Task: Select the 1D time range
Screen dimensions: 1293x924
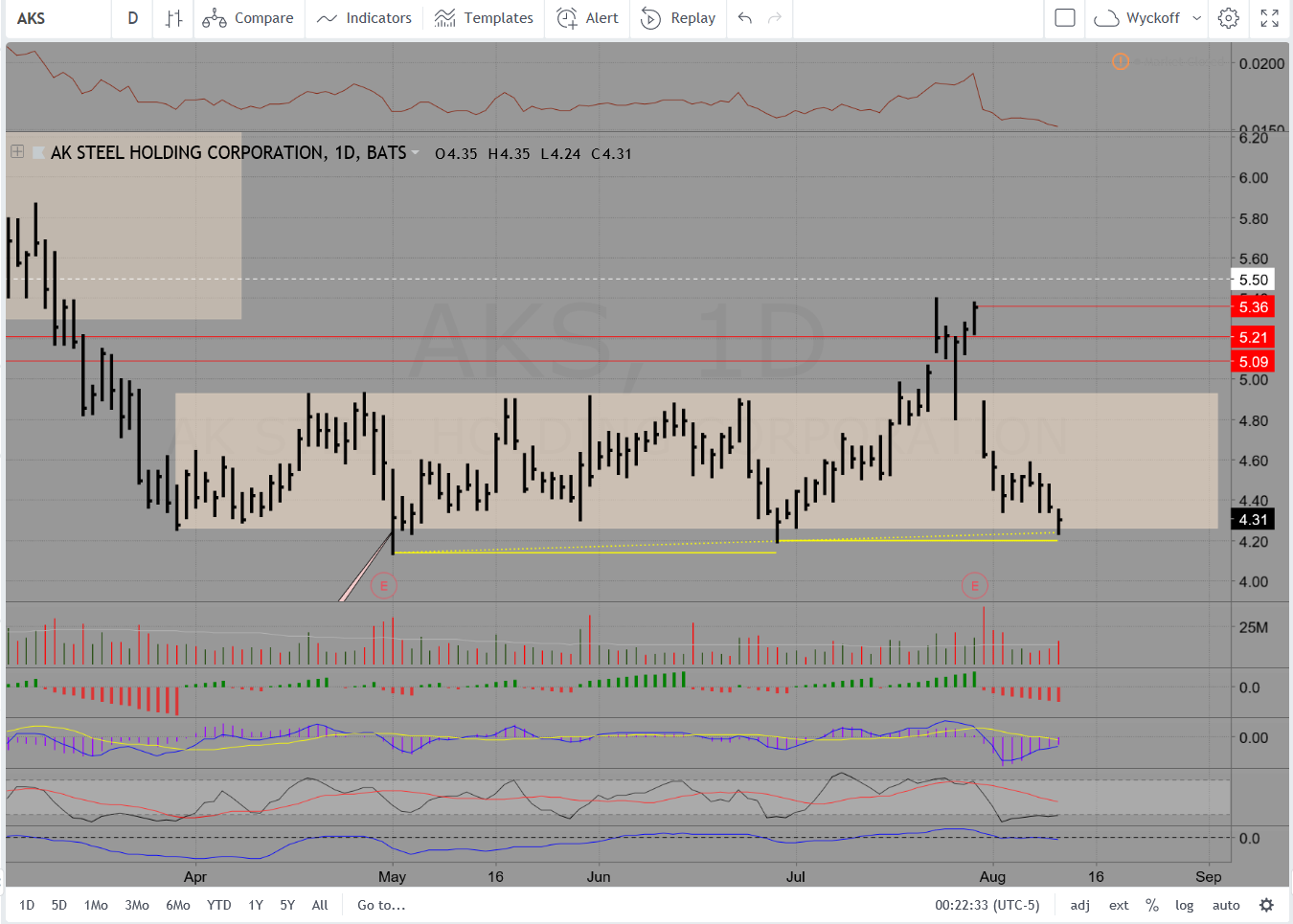Action: click(x=27, y=905)
